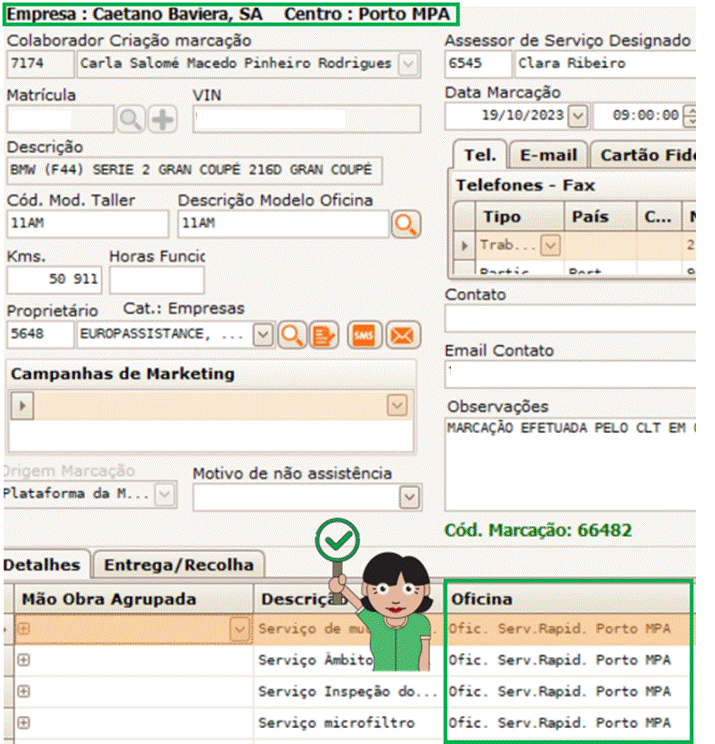Expand the Serviço Âmbito row
Viewport: 715px width, 744px height.
(24, 660)
